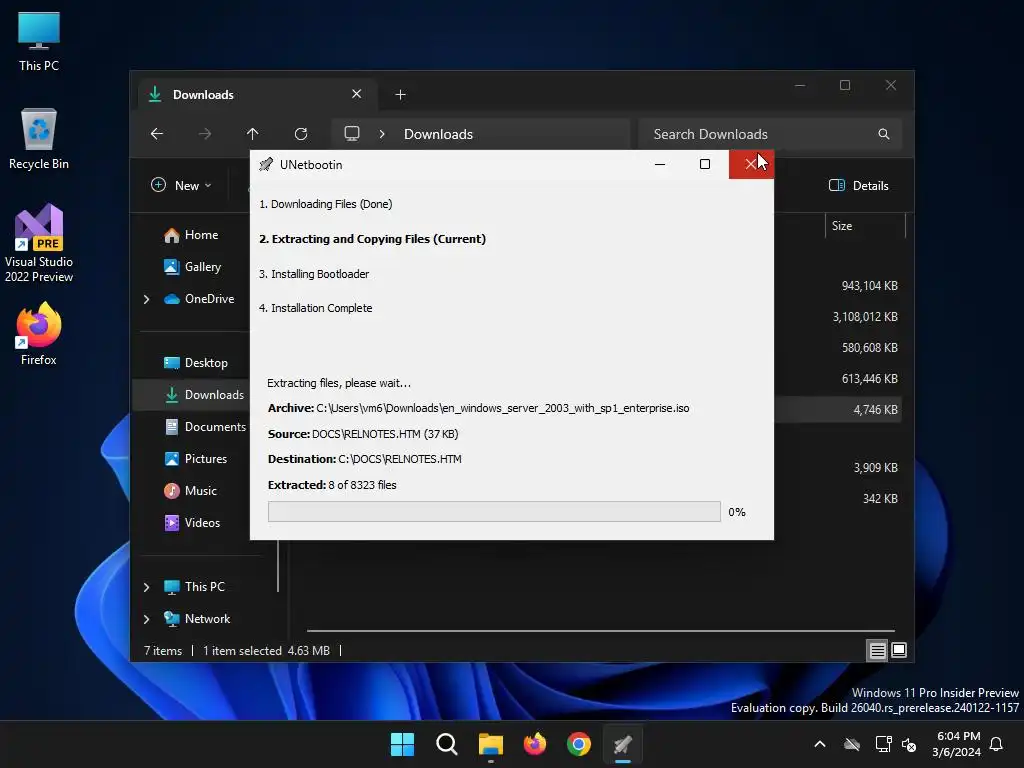Open a new File Explorer tab
The image size is (1024, 768).
coord(400,95)
